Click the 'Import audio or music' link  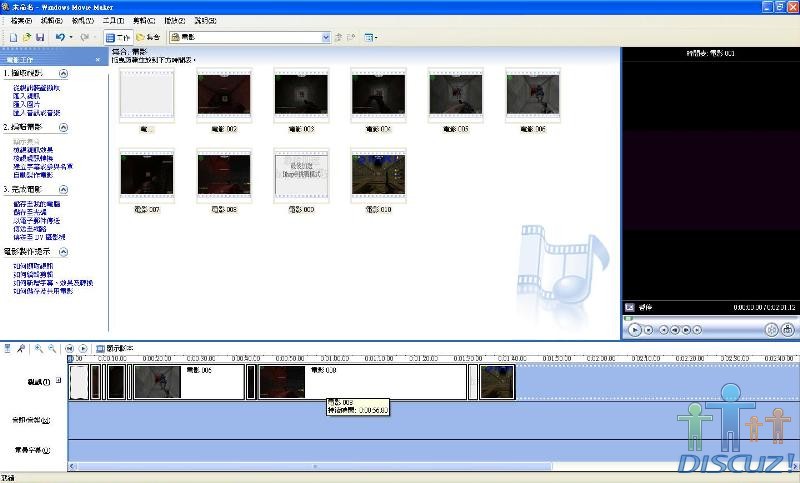click(37, 113)
